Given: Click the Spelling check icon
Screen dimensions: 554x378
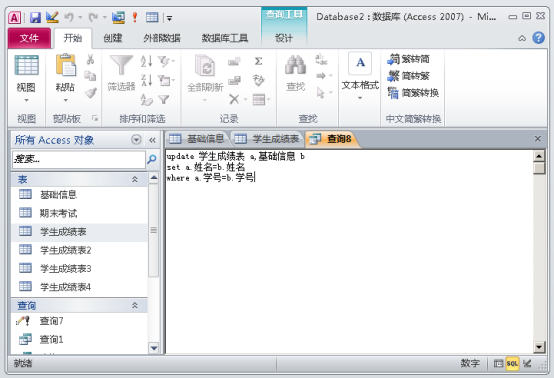Looking at the screenshot, I should pyautogui.click(x=259, y=80).
